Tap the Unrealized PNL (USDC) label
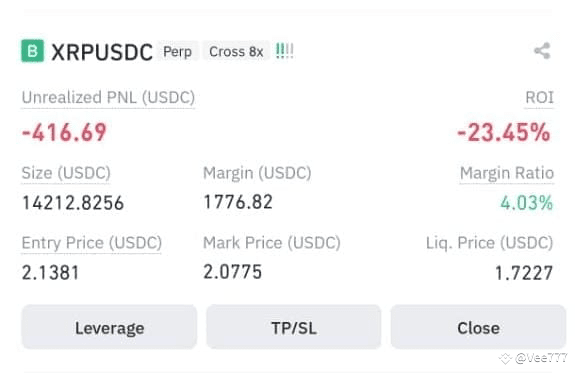Viewport: 575px width, 373px height. coord(108,98)
